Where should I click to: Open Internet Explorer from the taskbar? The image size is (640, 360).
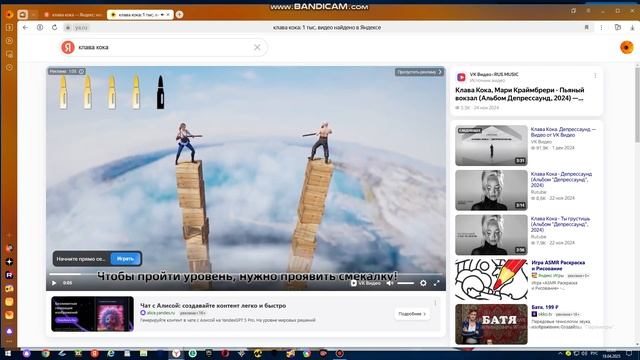click(x=111, y=353)
